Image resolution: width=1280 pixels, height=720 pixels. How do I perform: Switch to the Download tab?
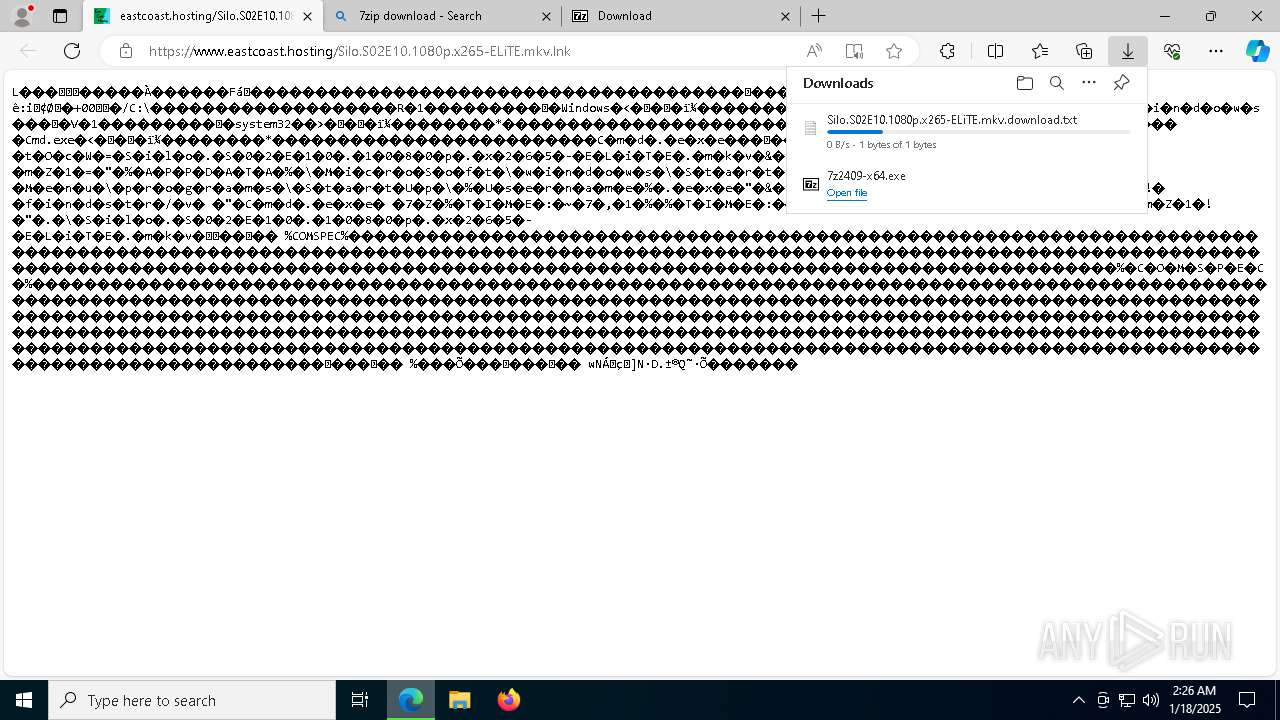pyautogui.click(x=682, y=16)
